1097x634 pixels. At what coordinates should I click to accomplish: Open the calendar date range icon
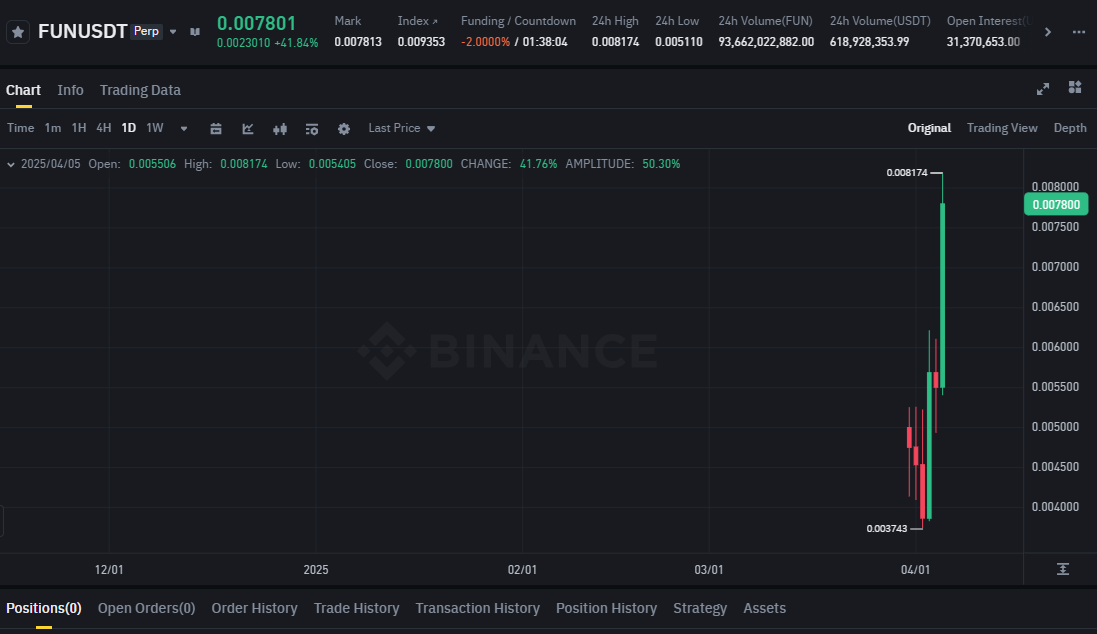click(215, 129)
